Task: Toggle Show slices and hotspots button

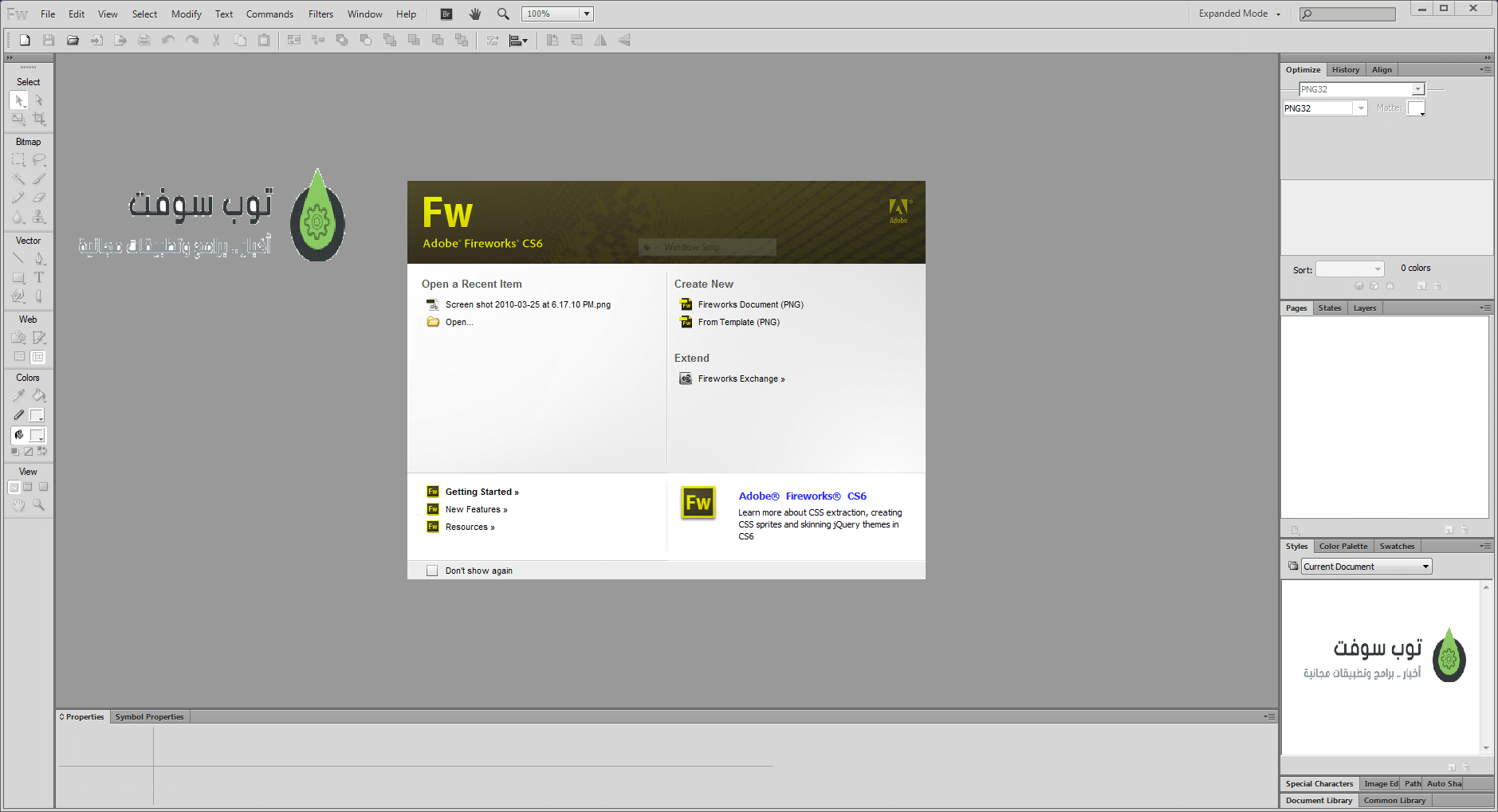Action: pos(38,357)
